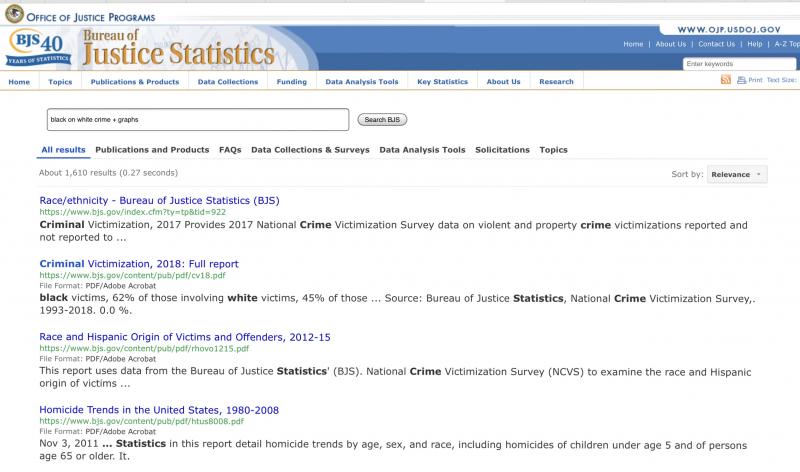Click the Text Size label
This screenshot has width=800, height=472.
(x=781, y=80)
